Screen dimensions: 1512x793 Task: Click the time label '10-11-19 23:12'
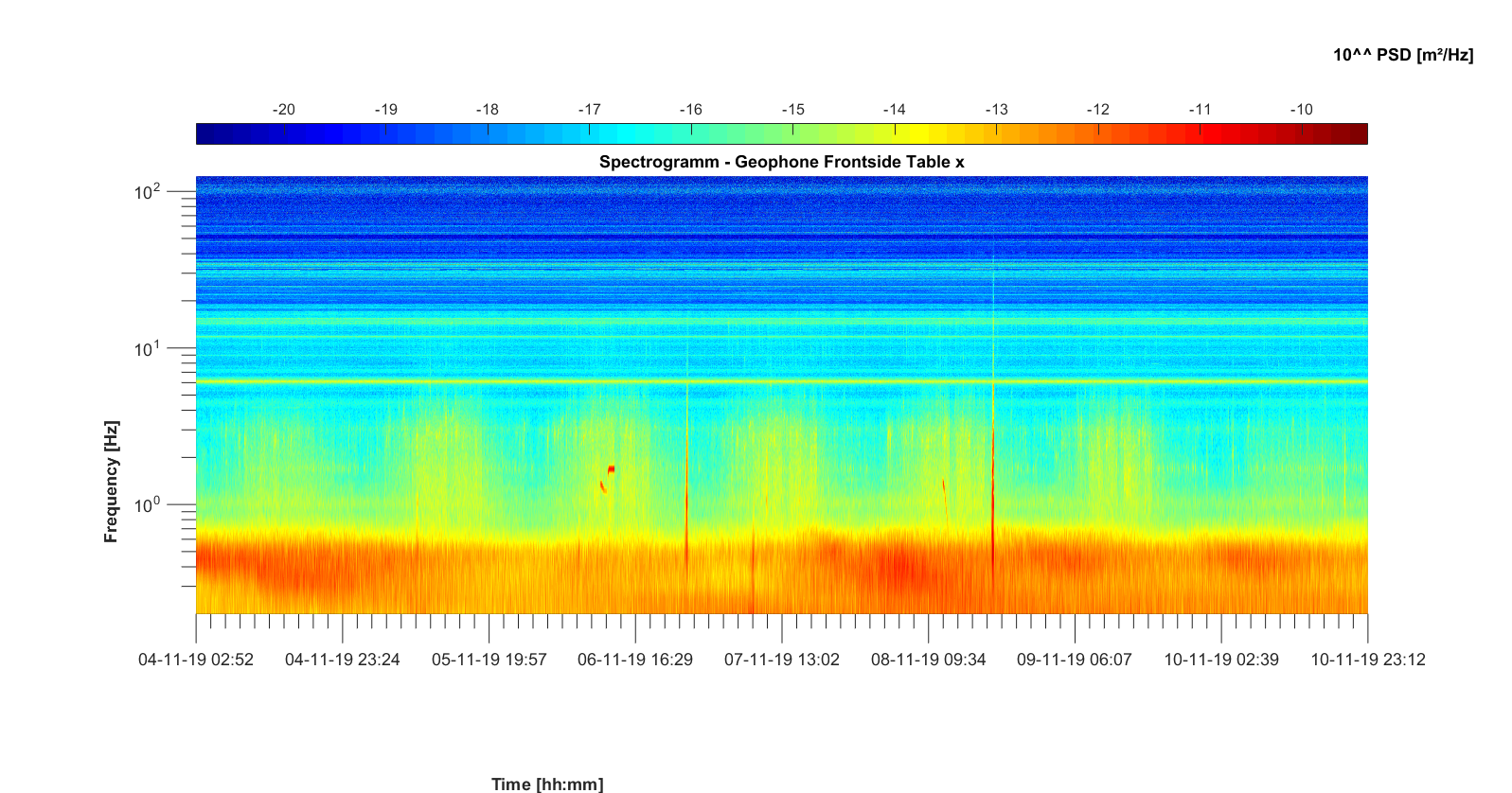pos(1368,660)
